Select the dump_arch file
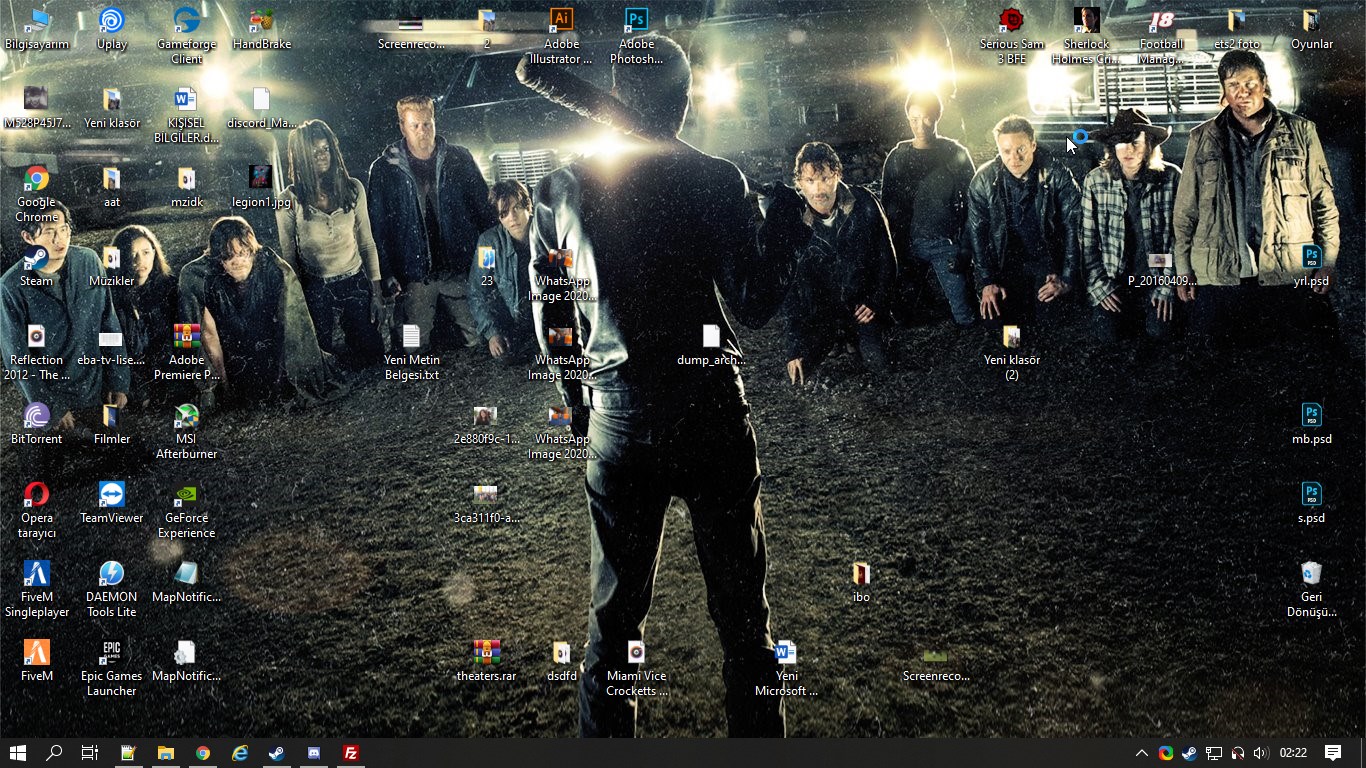The height and width of the screenshot is (768, 1366). 711,345
